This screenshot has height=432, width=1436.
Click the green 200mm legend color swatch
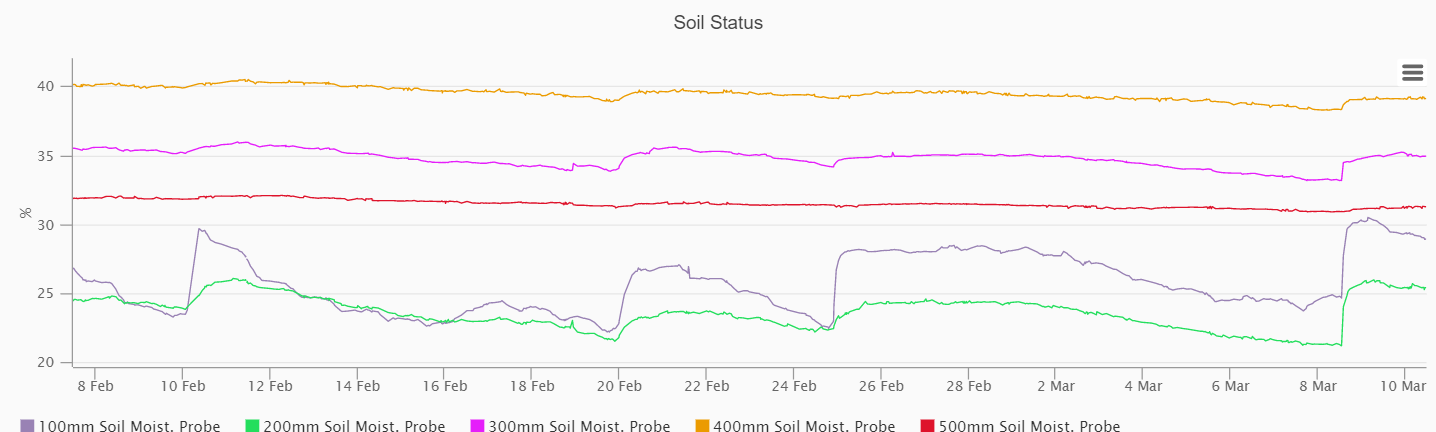253,426
